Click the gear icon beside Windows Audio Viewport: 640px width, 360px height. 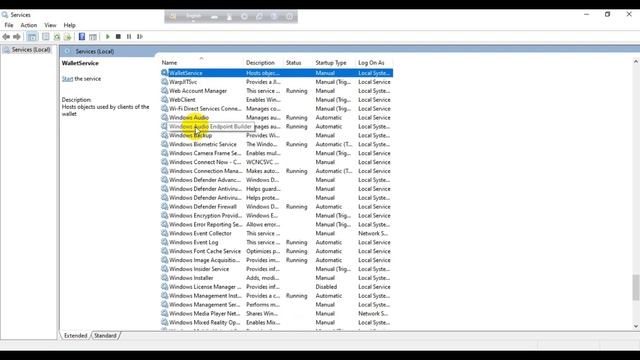(164, 117)
